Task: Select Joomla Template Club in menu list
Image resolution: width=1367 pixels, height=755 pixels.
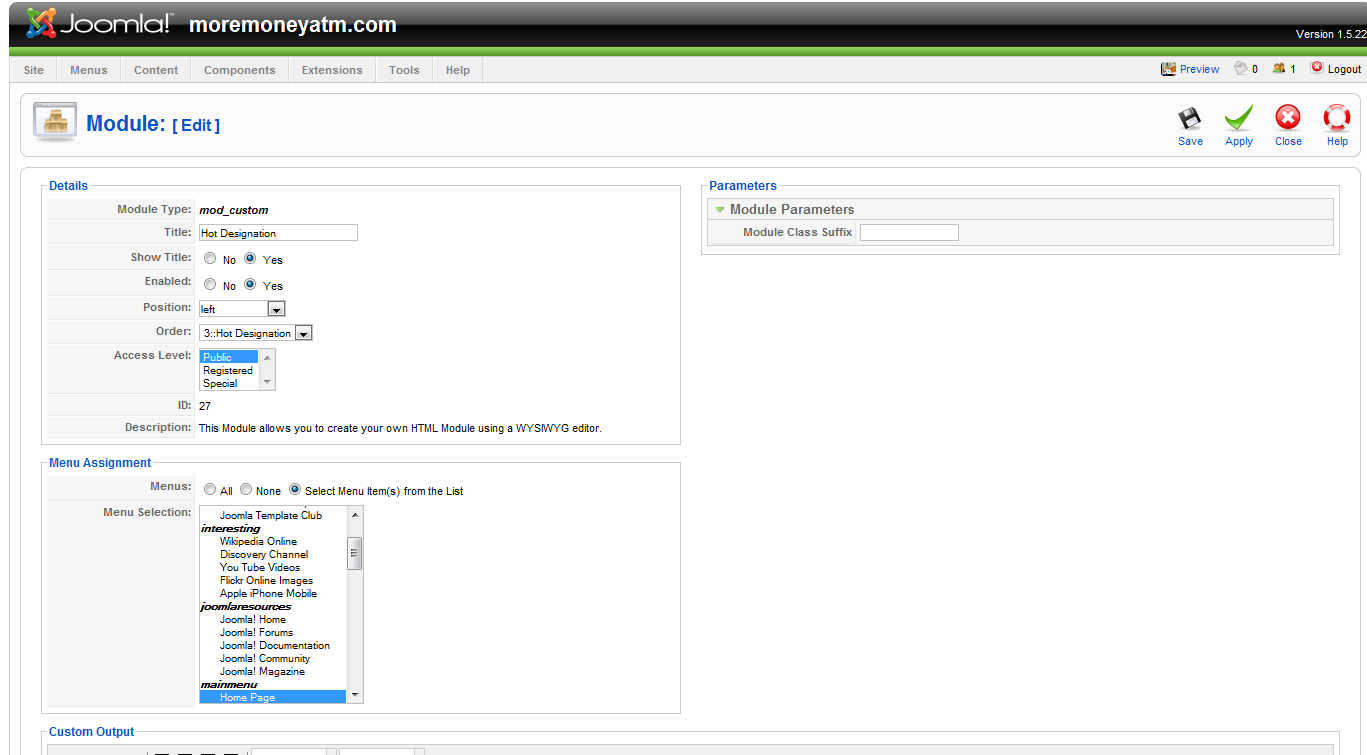Action: 271,515
